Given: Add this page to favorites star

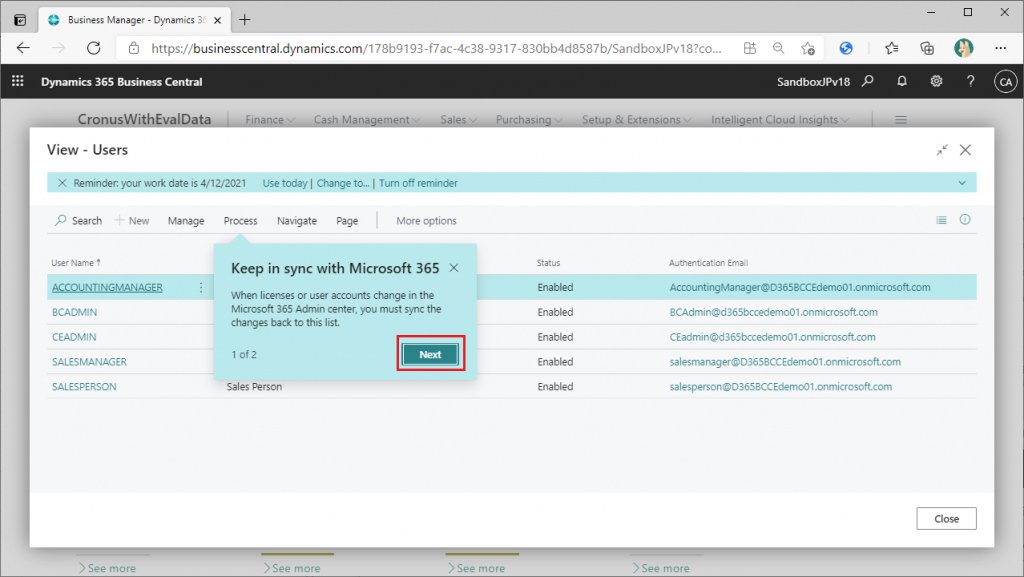Looking at the screenshot, I should pyautogui.click(x=808, y=48).
